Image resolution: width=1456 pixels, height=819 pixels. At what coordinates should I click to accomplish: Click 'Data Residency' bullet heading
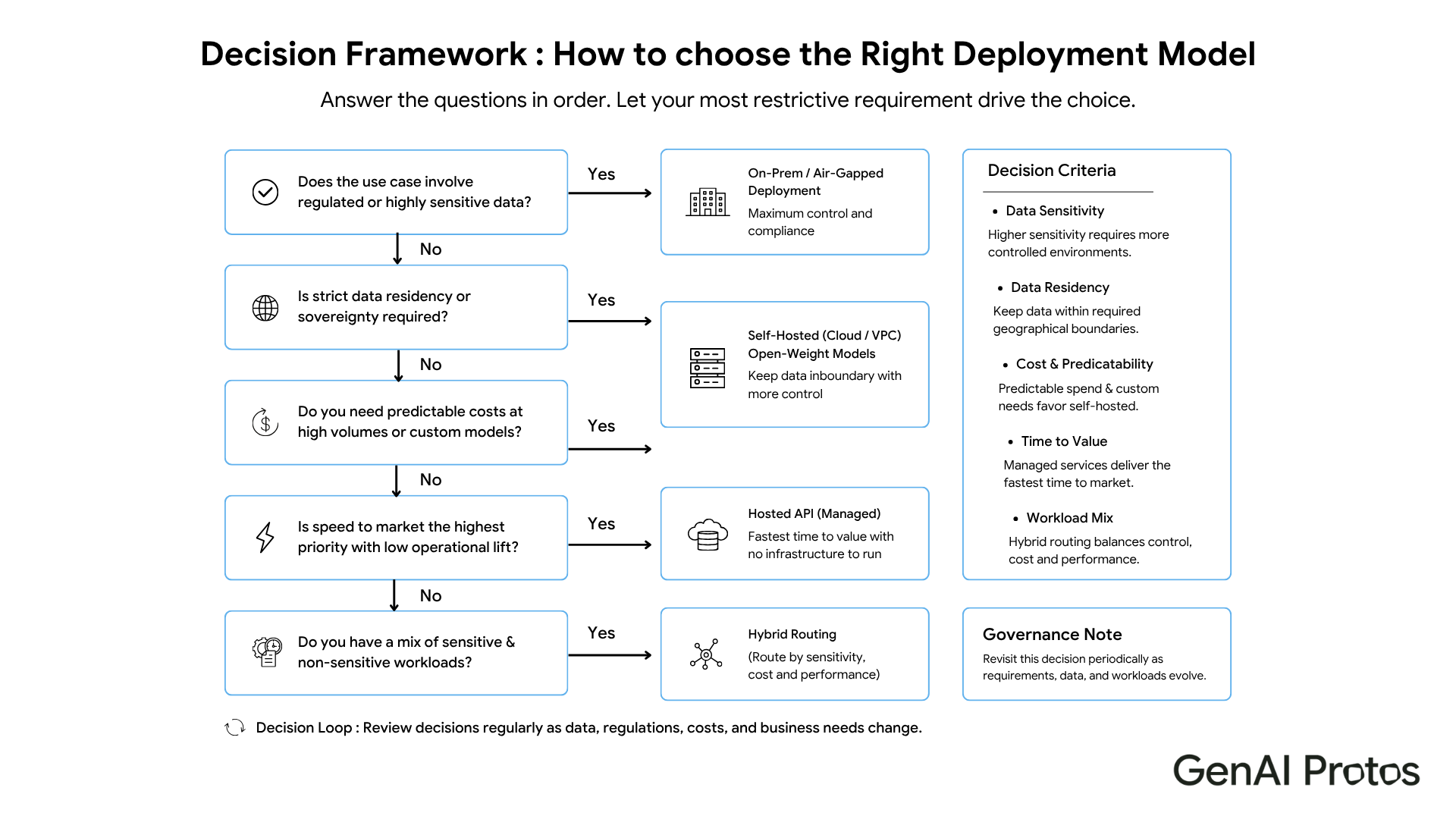[1059, 287]
